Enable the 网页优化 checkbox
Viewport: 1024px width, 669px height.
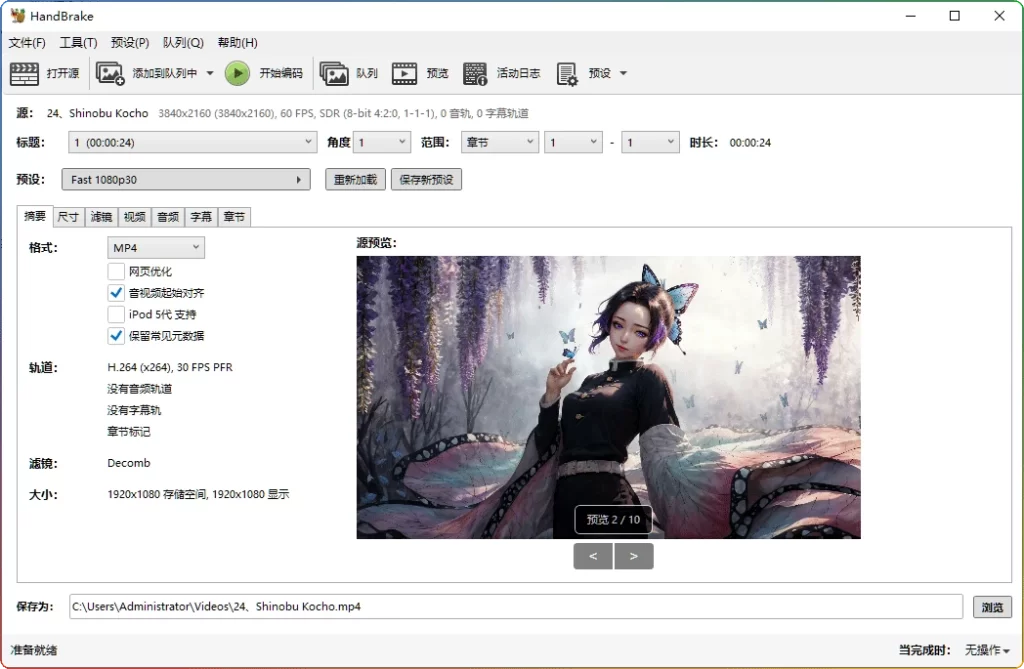coord(116,271)
